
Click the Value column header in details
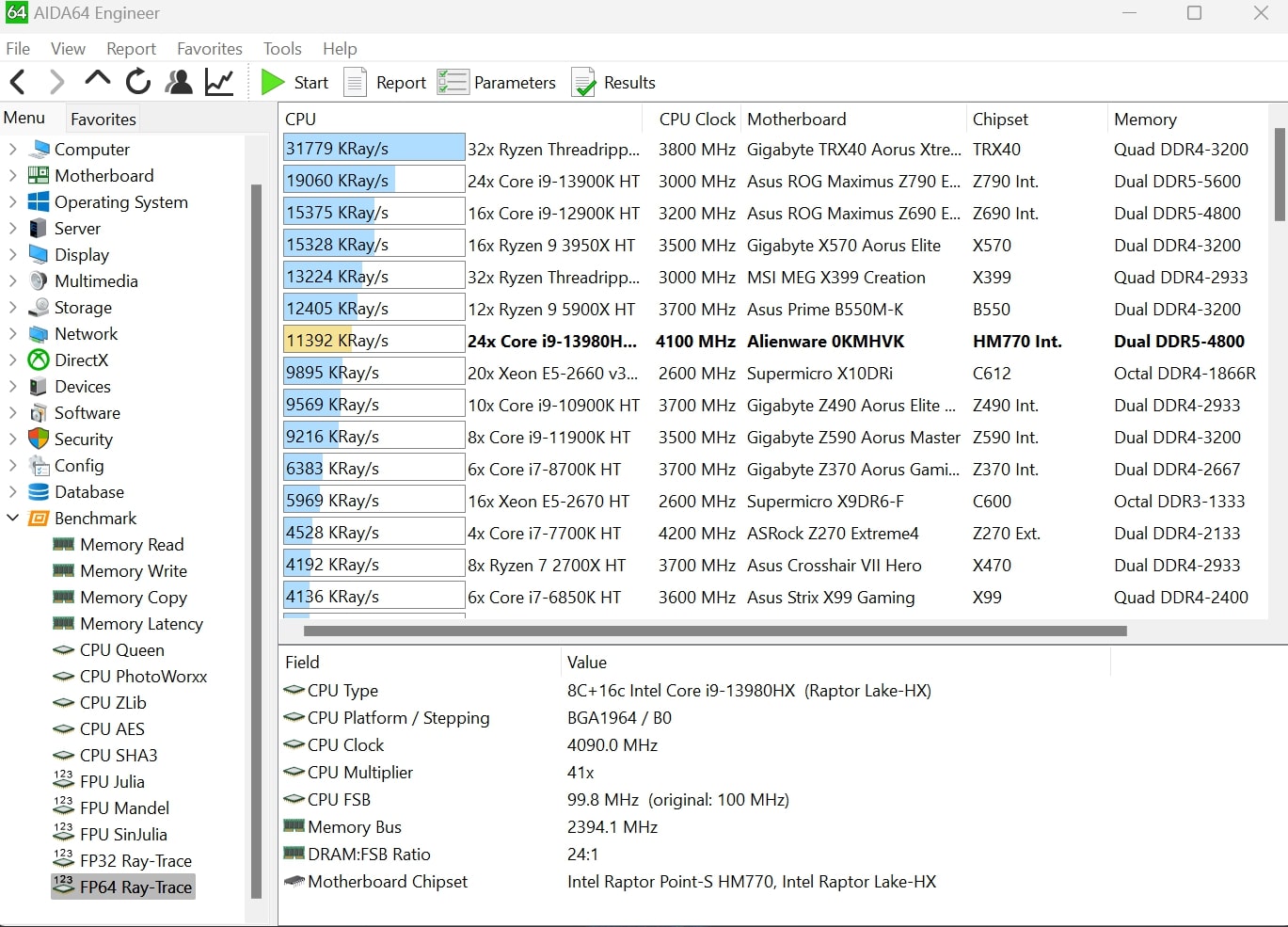(587, 663)
